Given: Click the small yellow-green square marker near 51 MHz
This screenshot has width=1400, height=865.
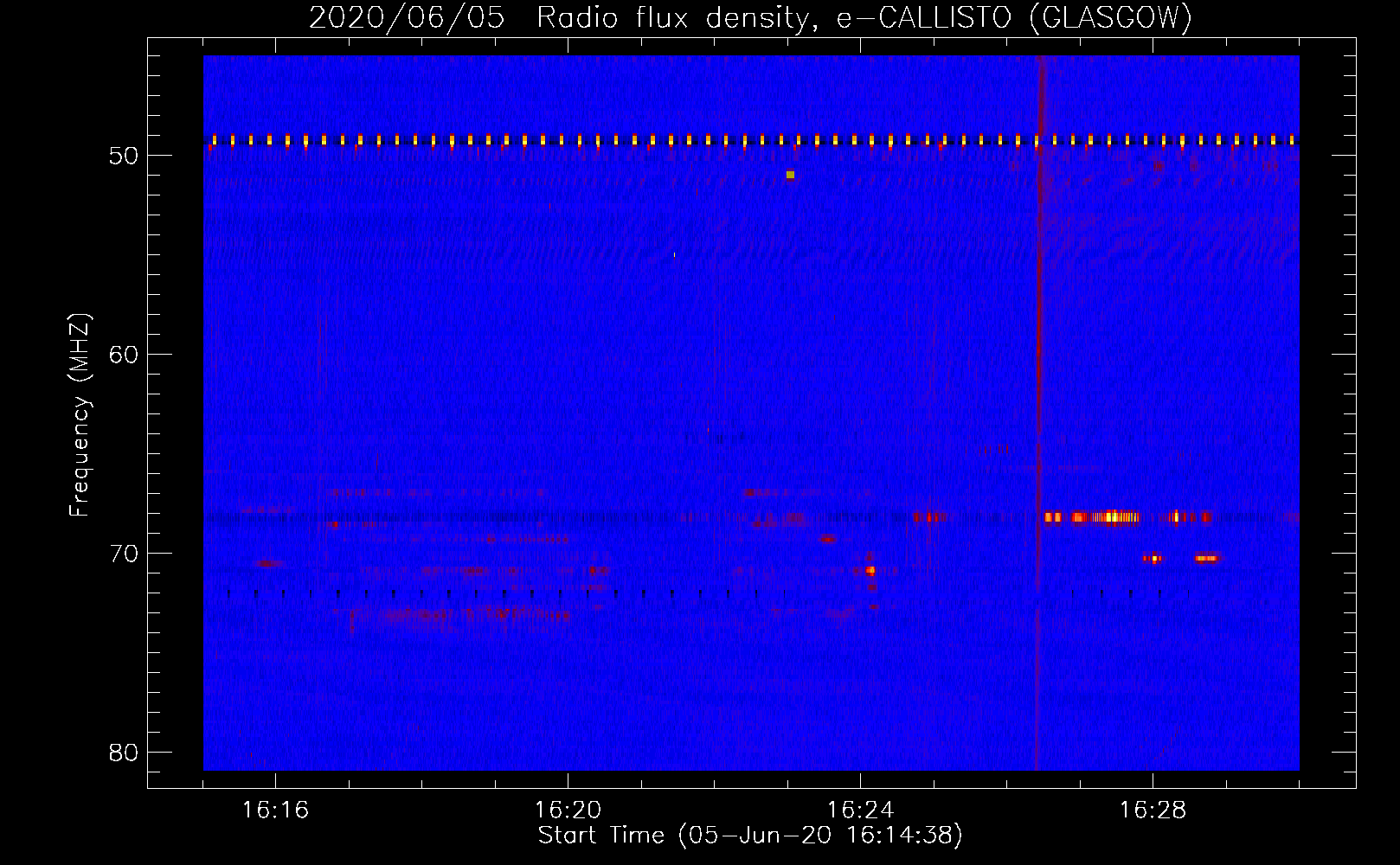Looking at the screenshot, I should coord(790,175).
